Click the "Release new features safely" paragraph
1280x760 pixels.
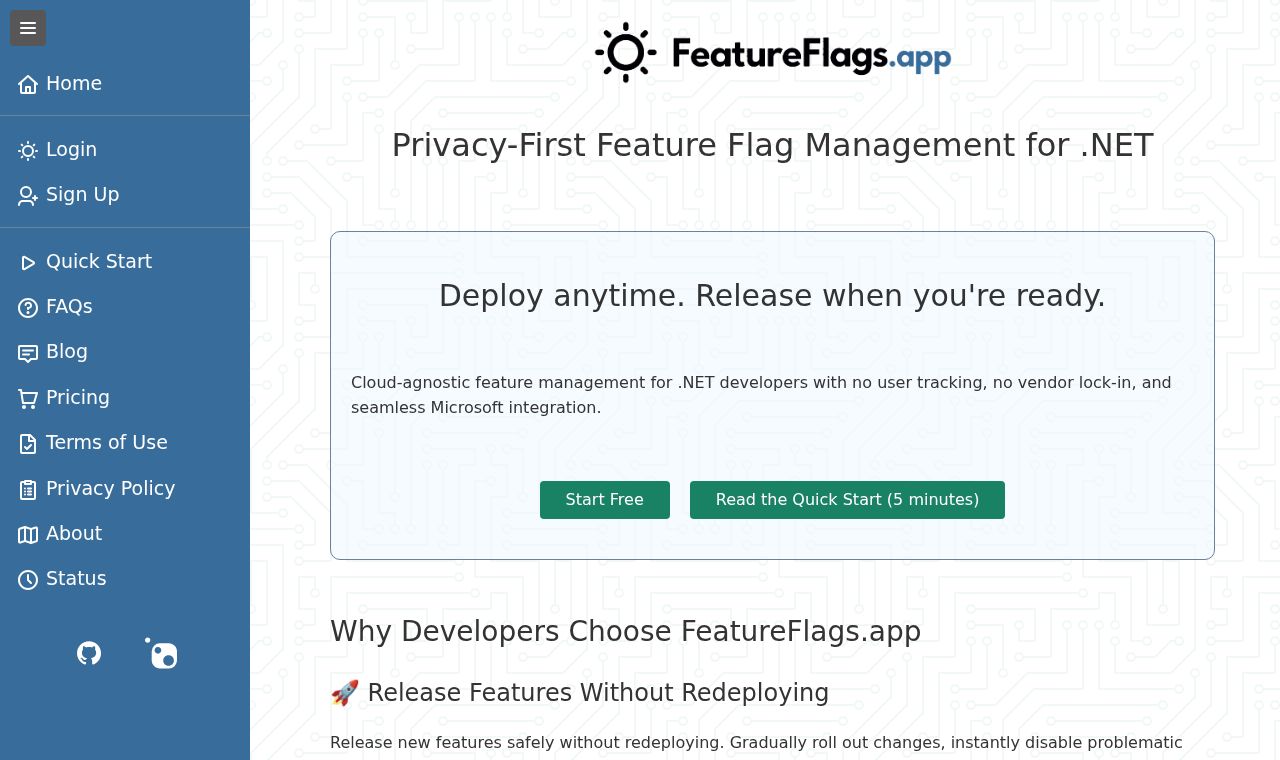[756, 743]
